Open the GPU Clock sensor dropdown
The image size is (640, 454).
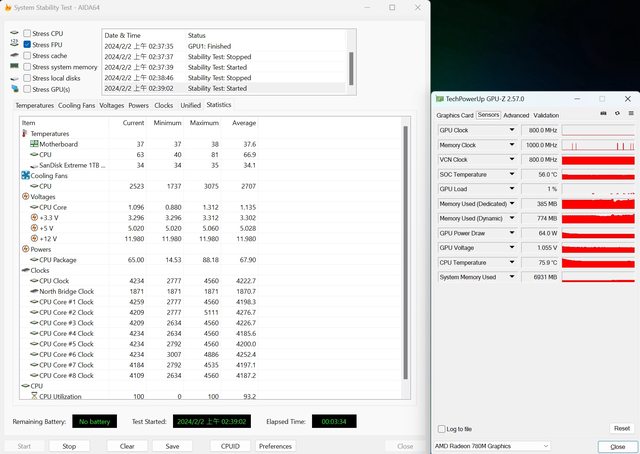pyautogui.click(x=514, y=130)
